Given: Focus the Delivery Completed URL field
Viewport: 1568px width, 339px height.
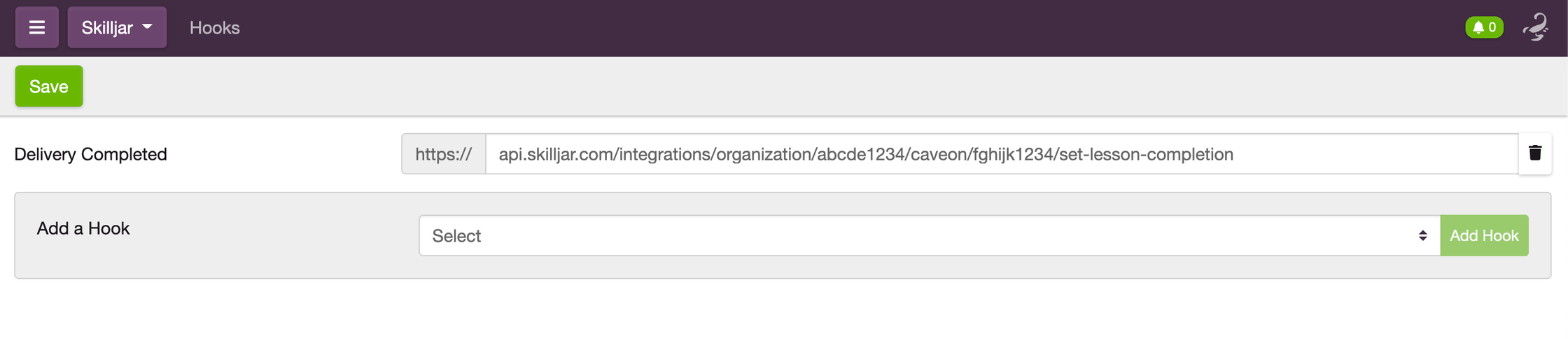Looking at the screenshot, I should [1002, 154].
